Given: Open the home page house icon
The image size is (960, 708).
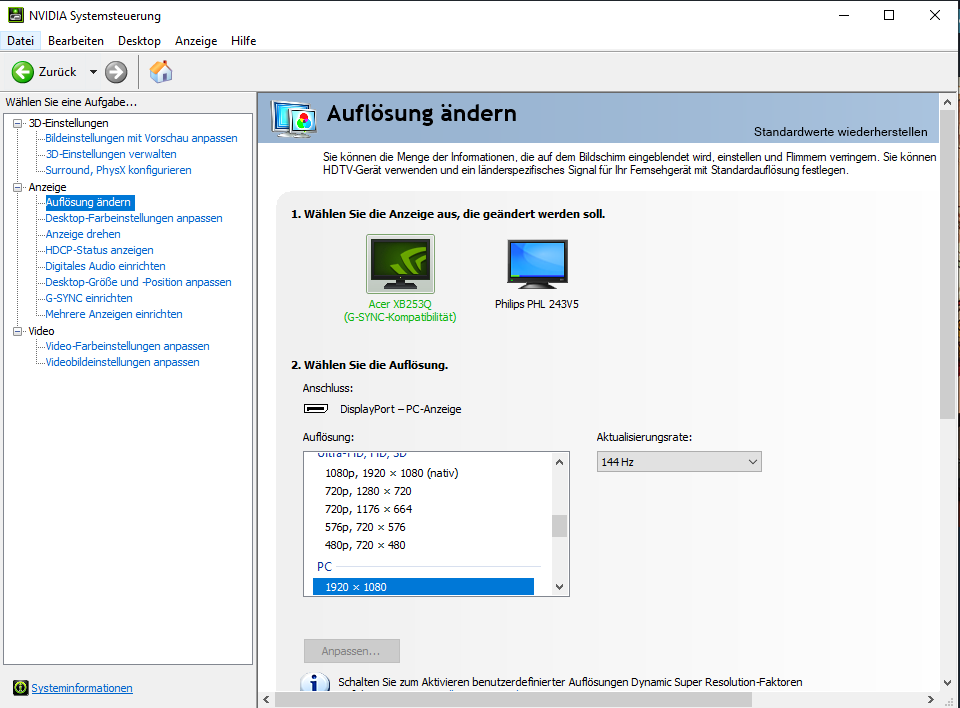Looking at the screenshot, I should pos(161,72).
